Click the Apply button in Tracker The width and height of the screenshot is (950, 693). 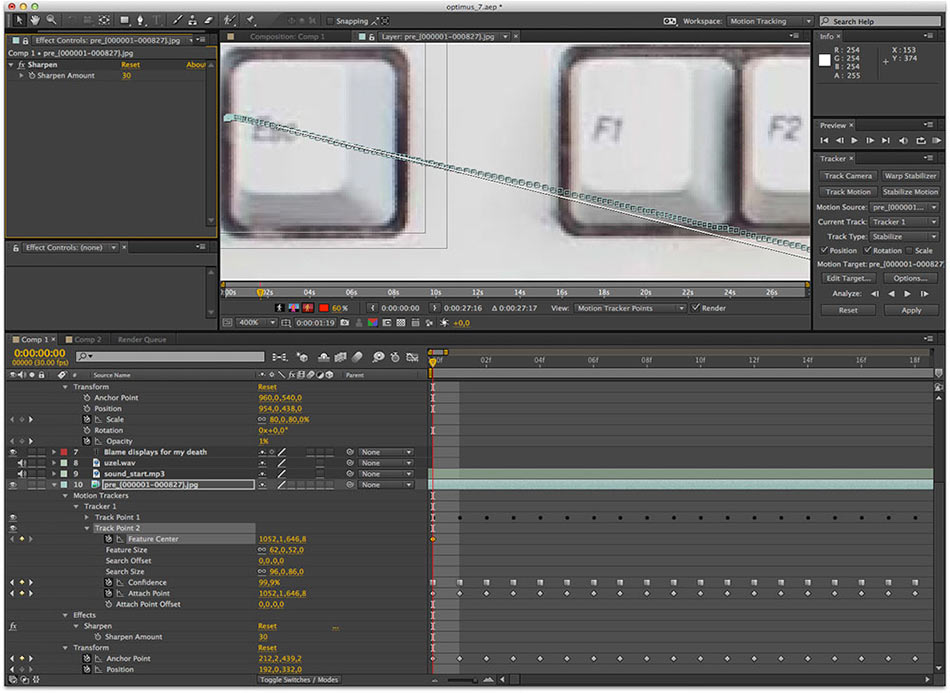point(911,310)
